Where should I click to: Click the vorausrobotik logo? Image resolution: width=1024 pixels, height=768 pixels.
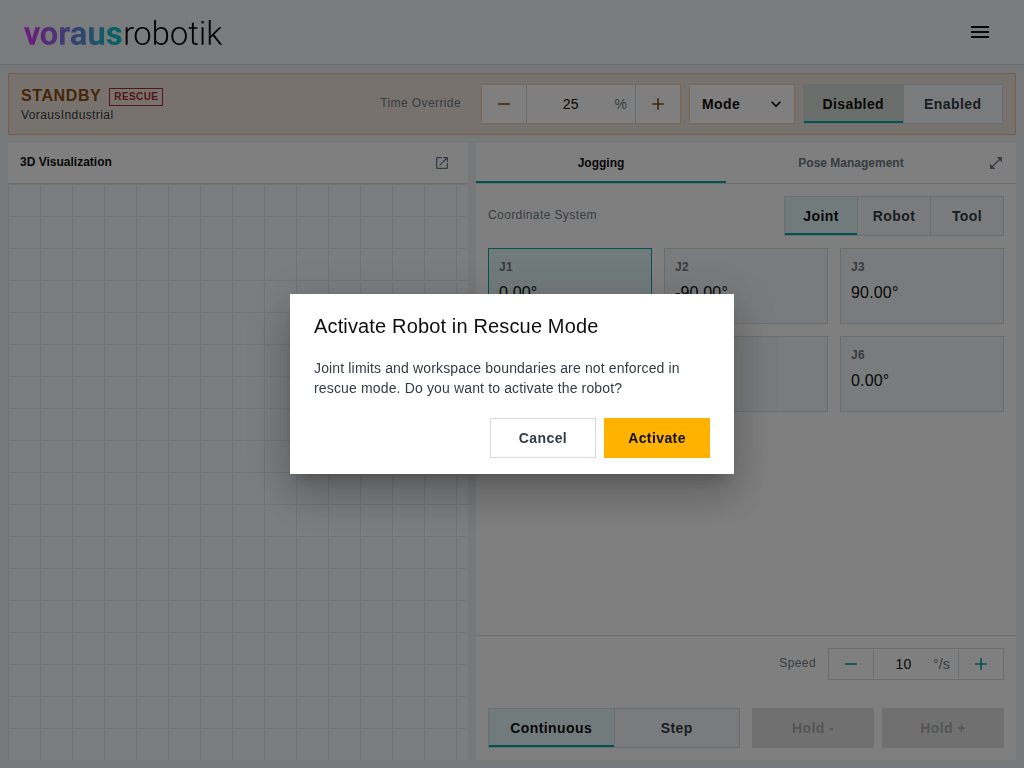[x=123, y=33]
